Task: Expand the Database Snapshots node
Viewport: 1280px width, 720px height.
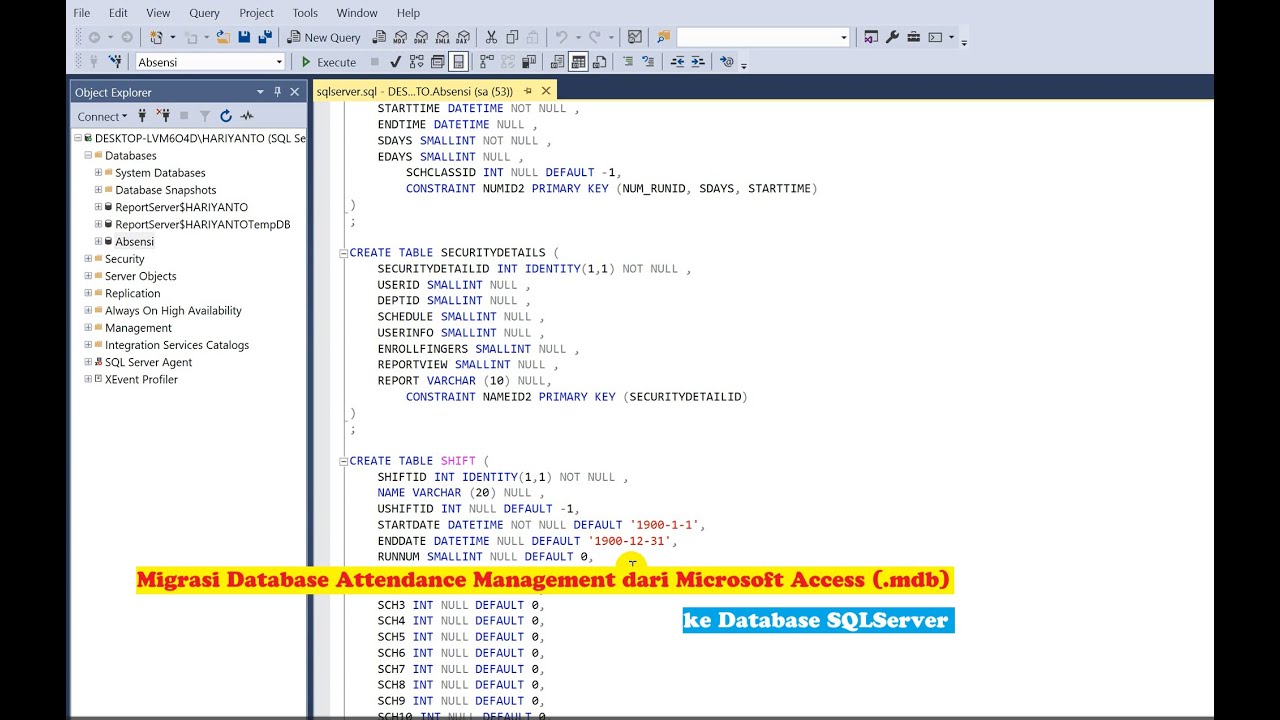Action: click(98, 190)
